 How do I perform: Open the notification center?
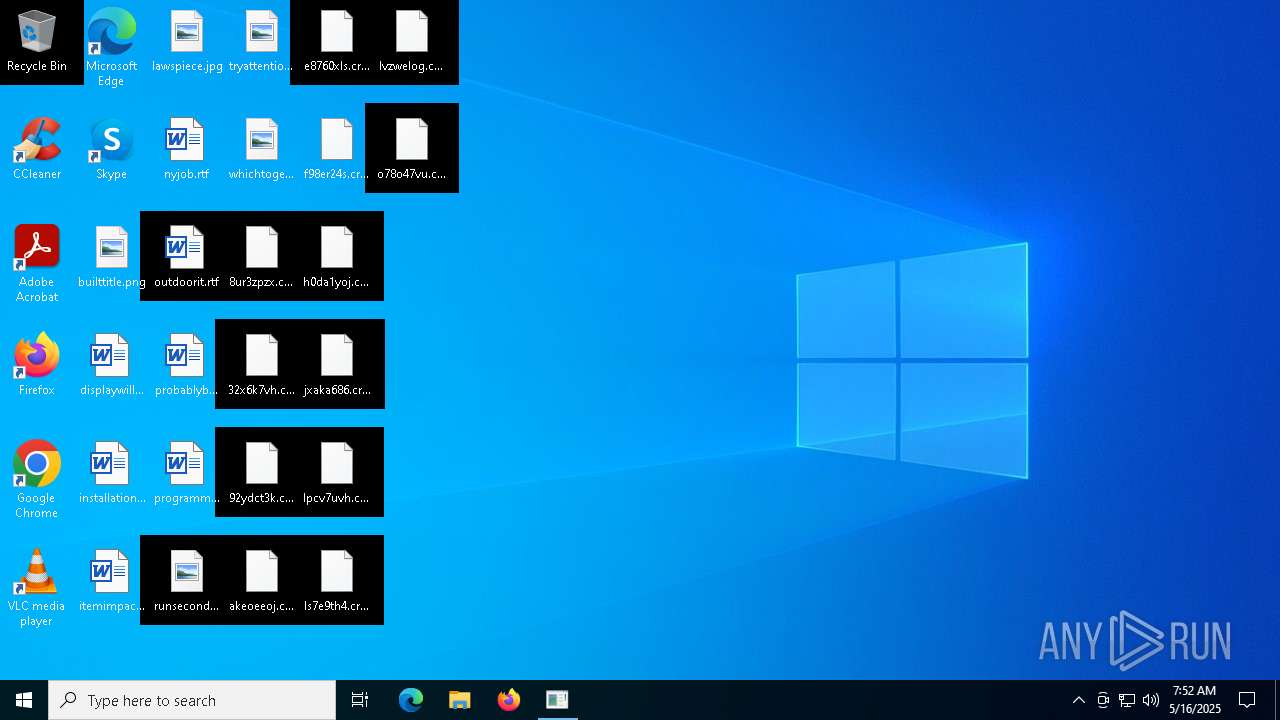1247,700
